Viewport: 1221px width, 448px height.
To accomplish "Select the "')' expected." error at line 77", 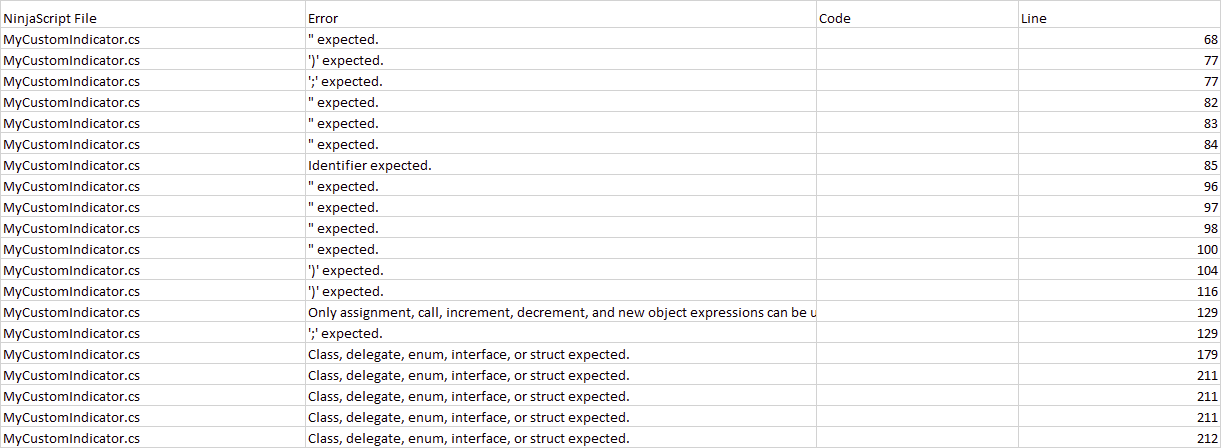I will [345, 60].
